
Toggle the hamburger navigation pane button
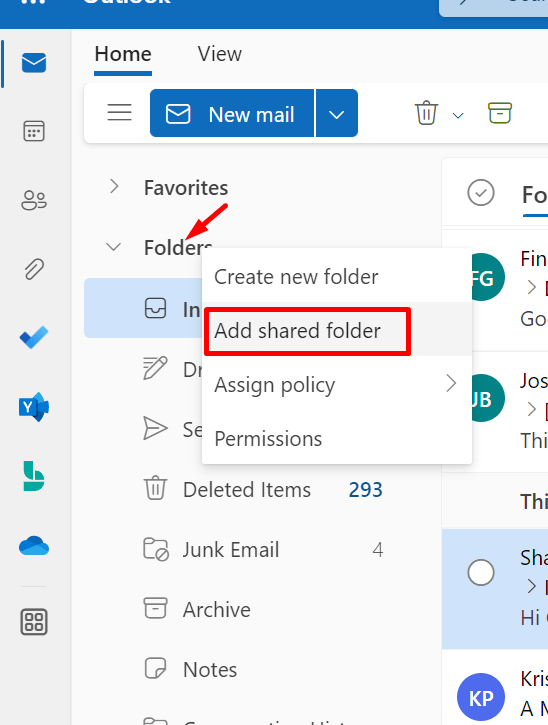pos(119,113)
